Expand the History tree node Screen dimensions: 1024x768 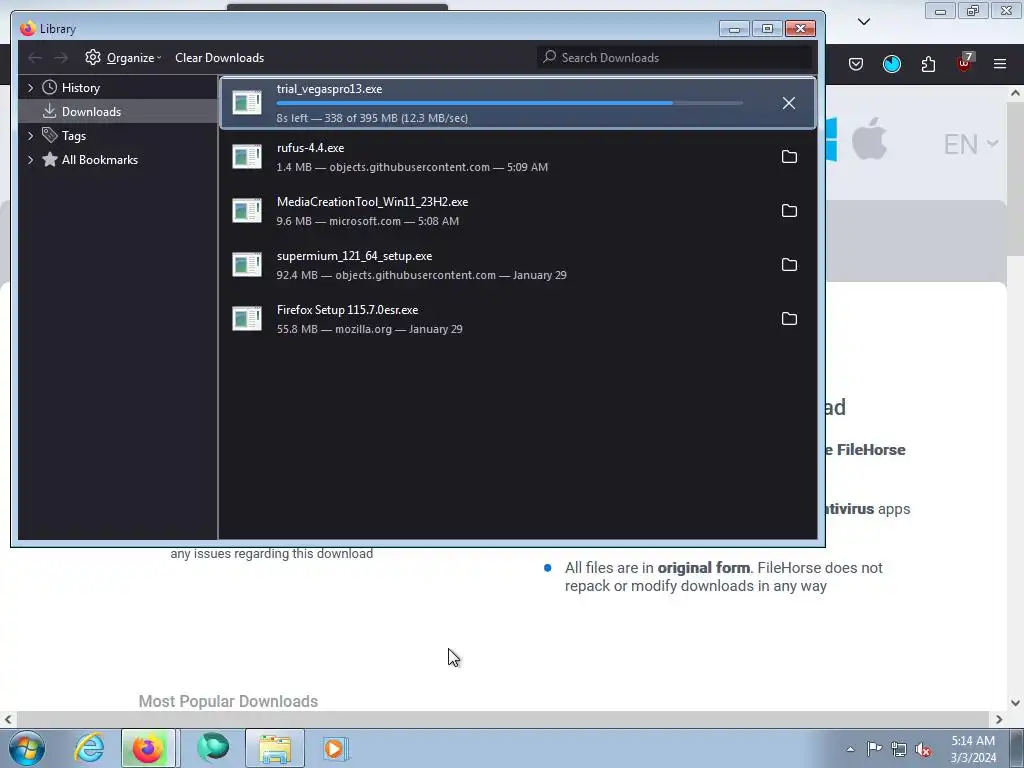click(30, 88)
